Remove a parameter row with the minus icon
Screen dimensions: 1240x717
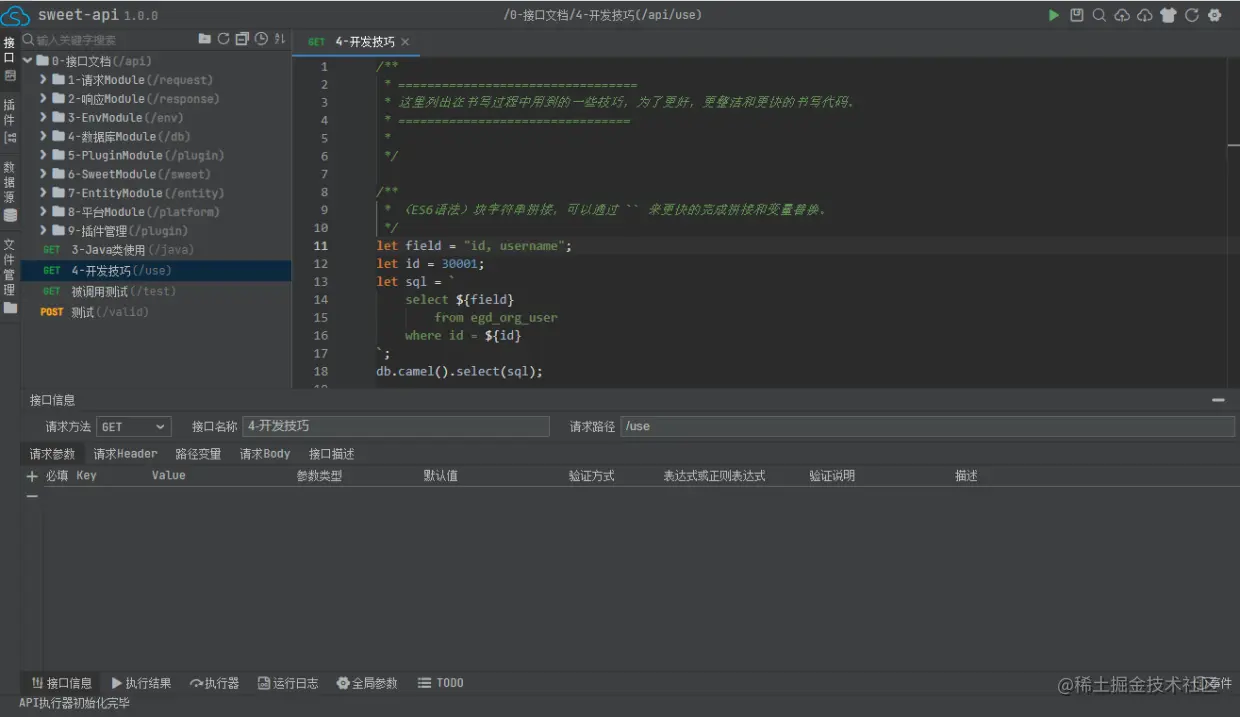(x=32, y=496)
